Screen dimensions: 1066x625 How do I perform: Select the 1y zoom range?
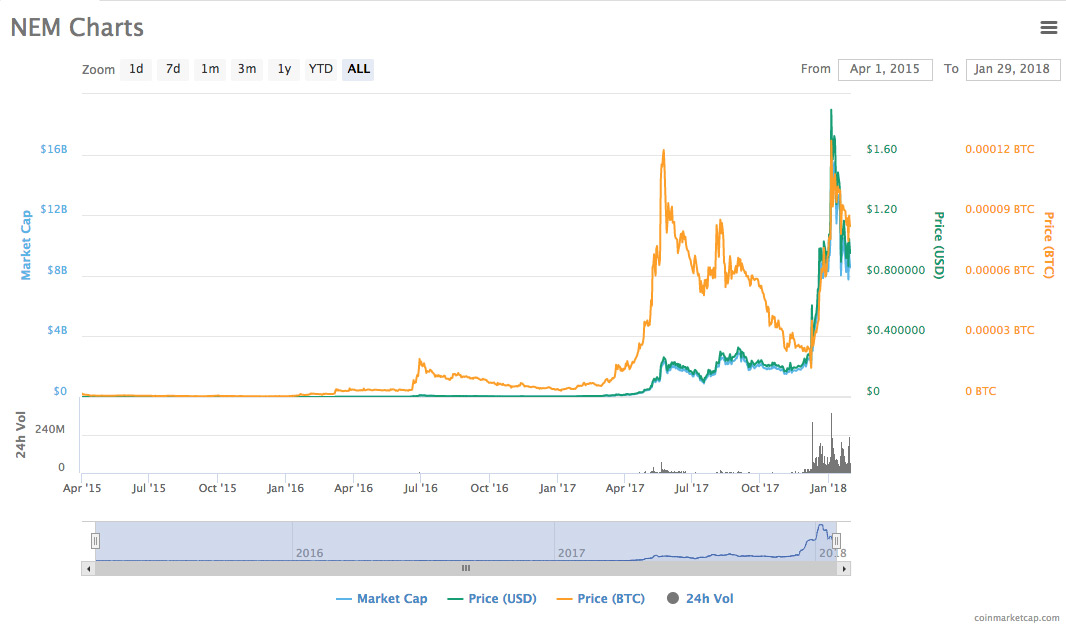(283, 69)
